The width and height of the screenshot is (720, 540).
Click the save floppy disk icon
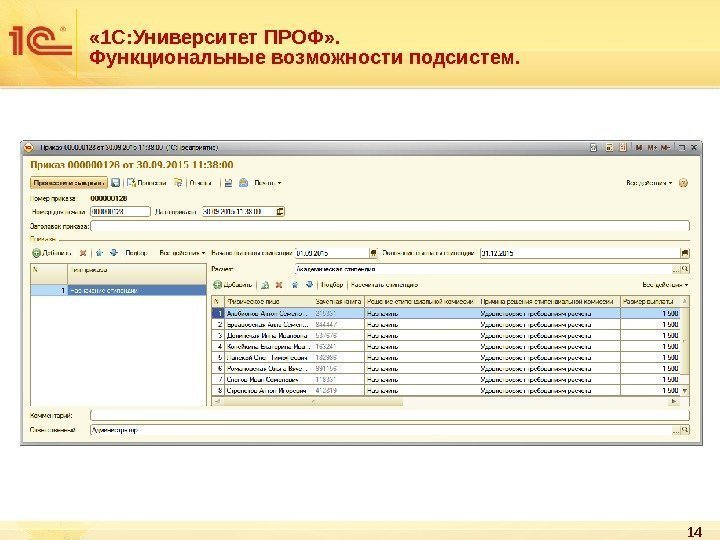116,183
